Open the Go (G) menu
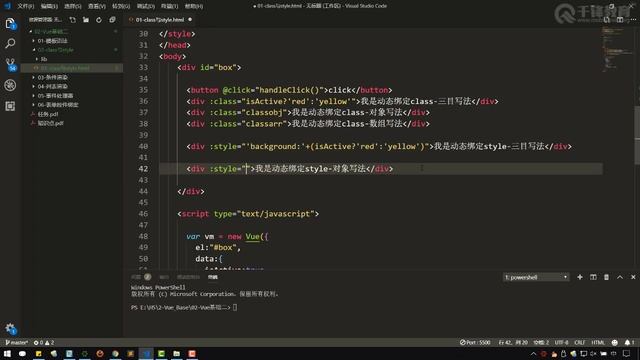This screenshot has width=640, height=360. [121, 6]
